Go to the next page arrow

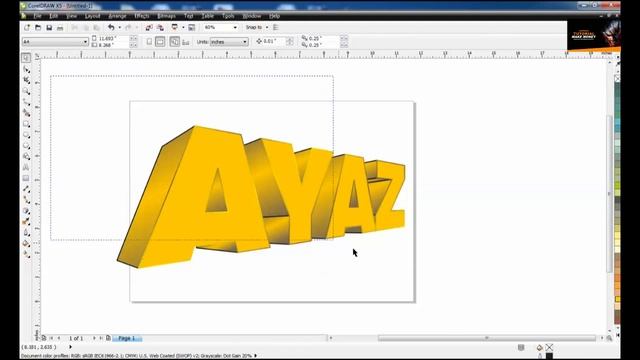pos(94,338)
